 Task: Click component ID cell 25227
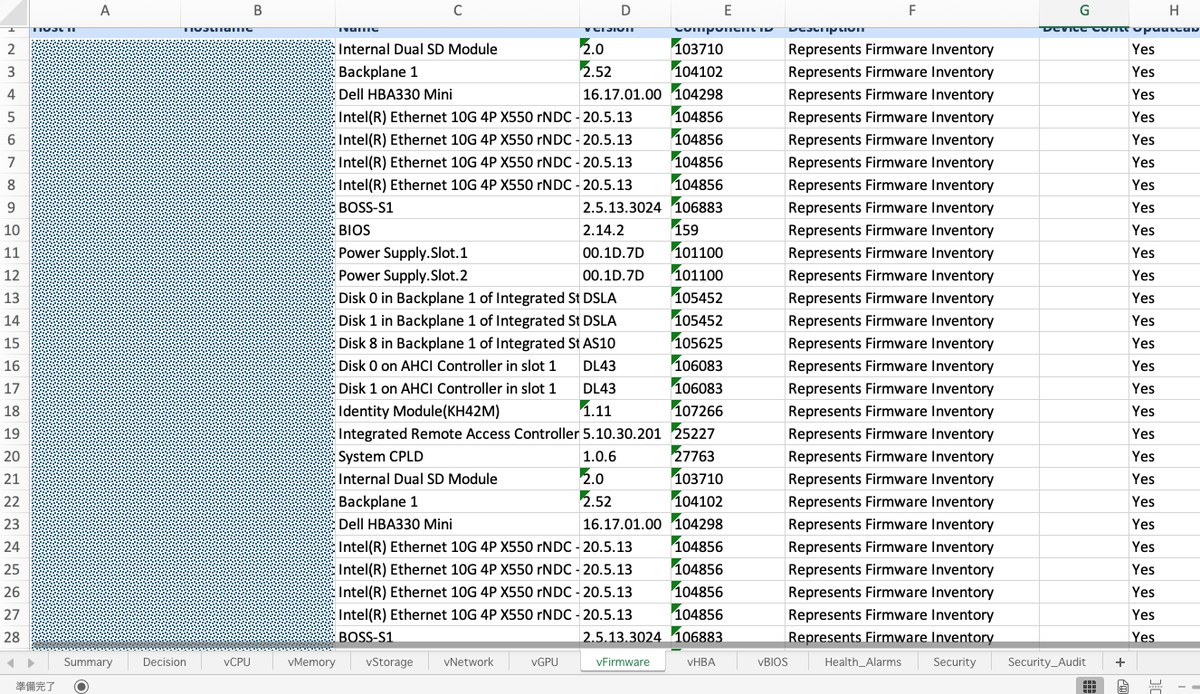click(728, 434)
